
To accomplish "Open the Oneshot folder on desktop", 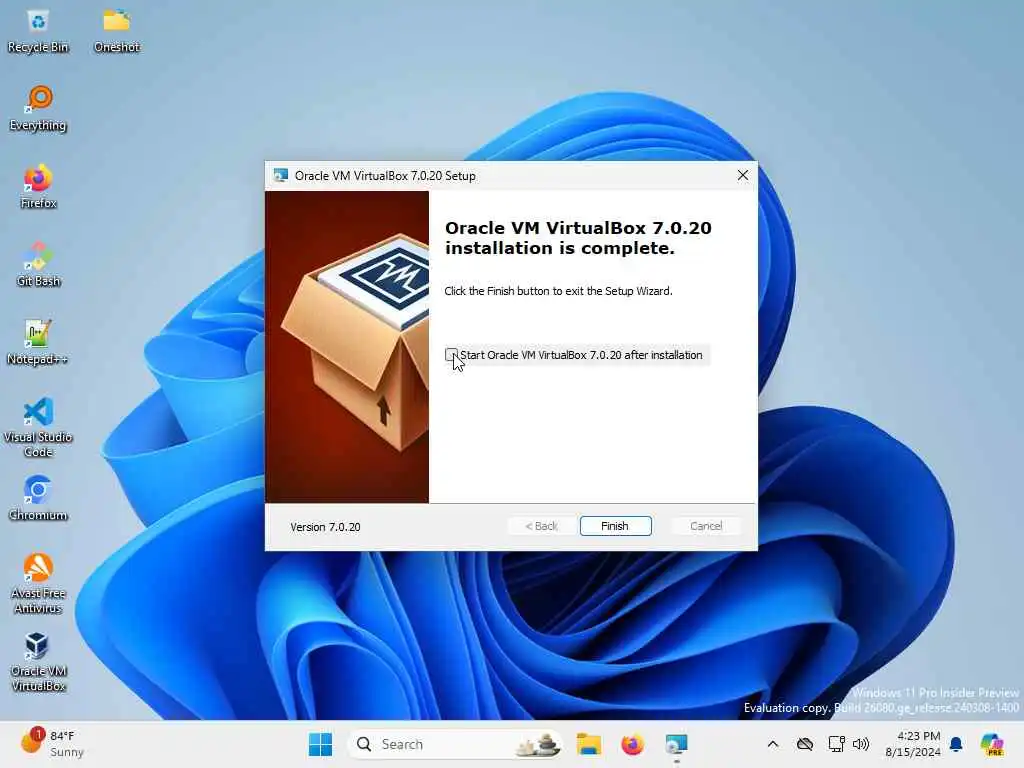I will click(117, 31).
